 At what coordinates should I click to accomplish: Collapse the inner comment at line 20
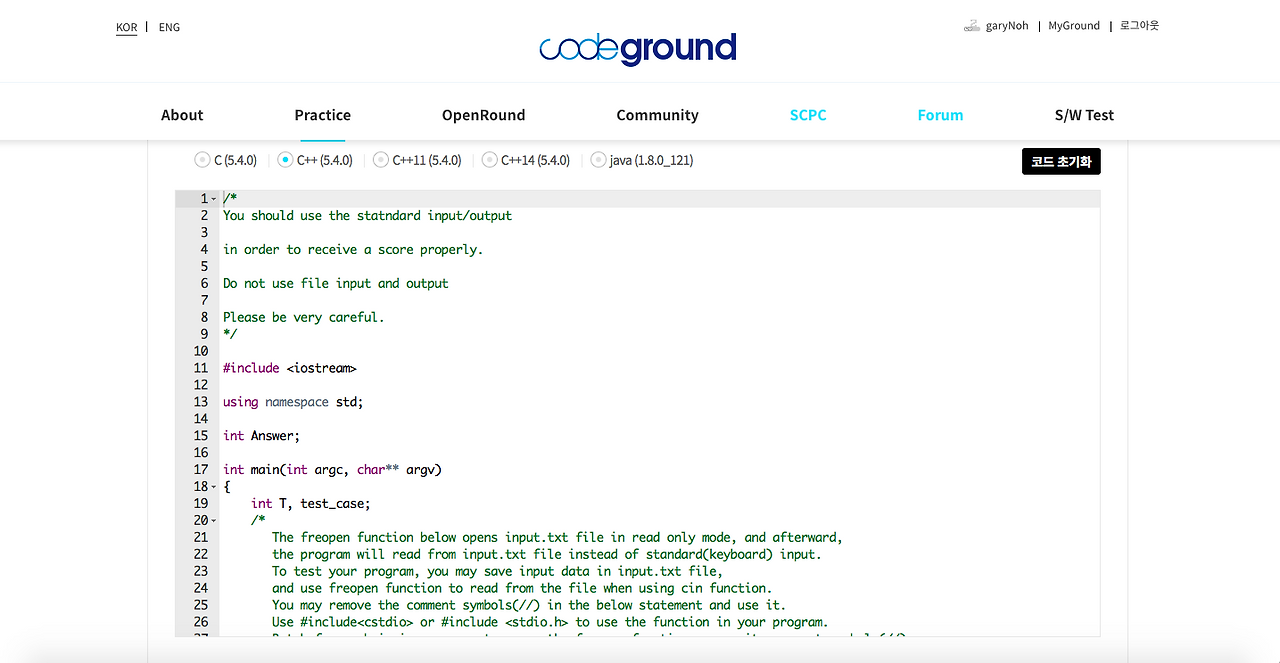pos(214,521)
